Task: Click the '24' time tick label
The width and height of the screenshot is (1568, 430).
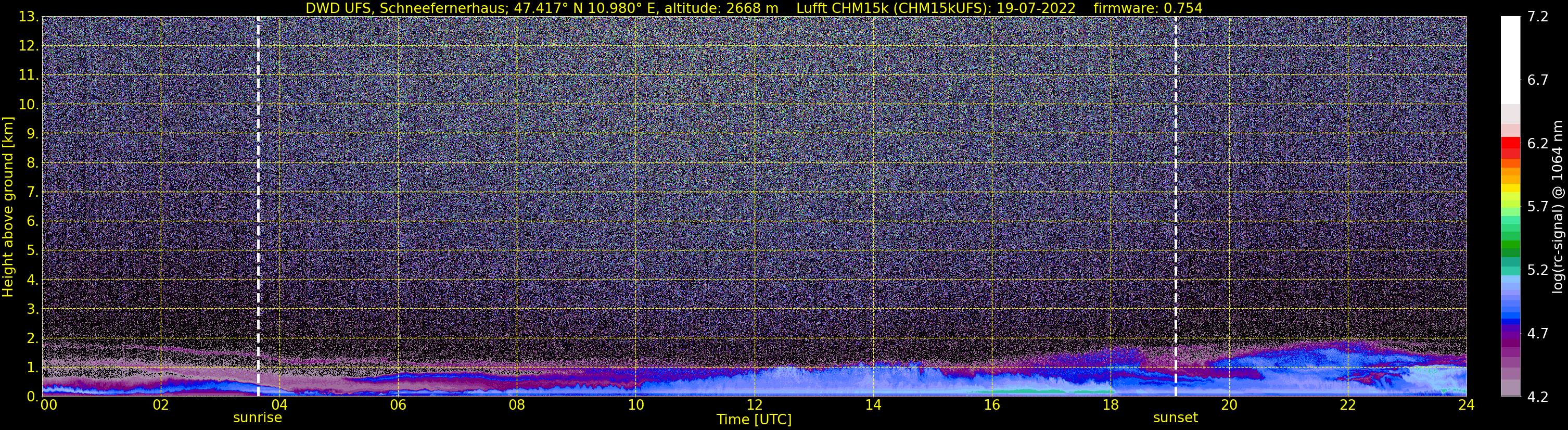Action: [x=1467, y=405]
